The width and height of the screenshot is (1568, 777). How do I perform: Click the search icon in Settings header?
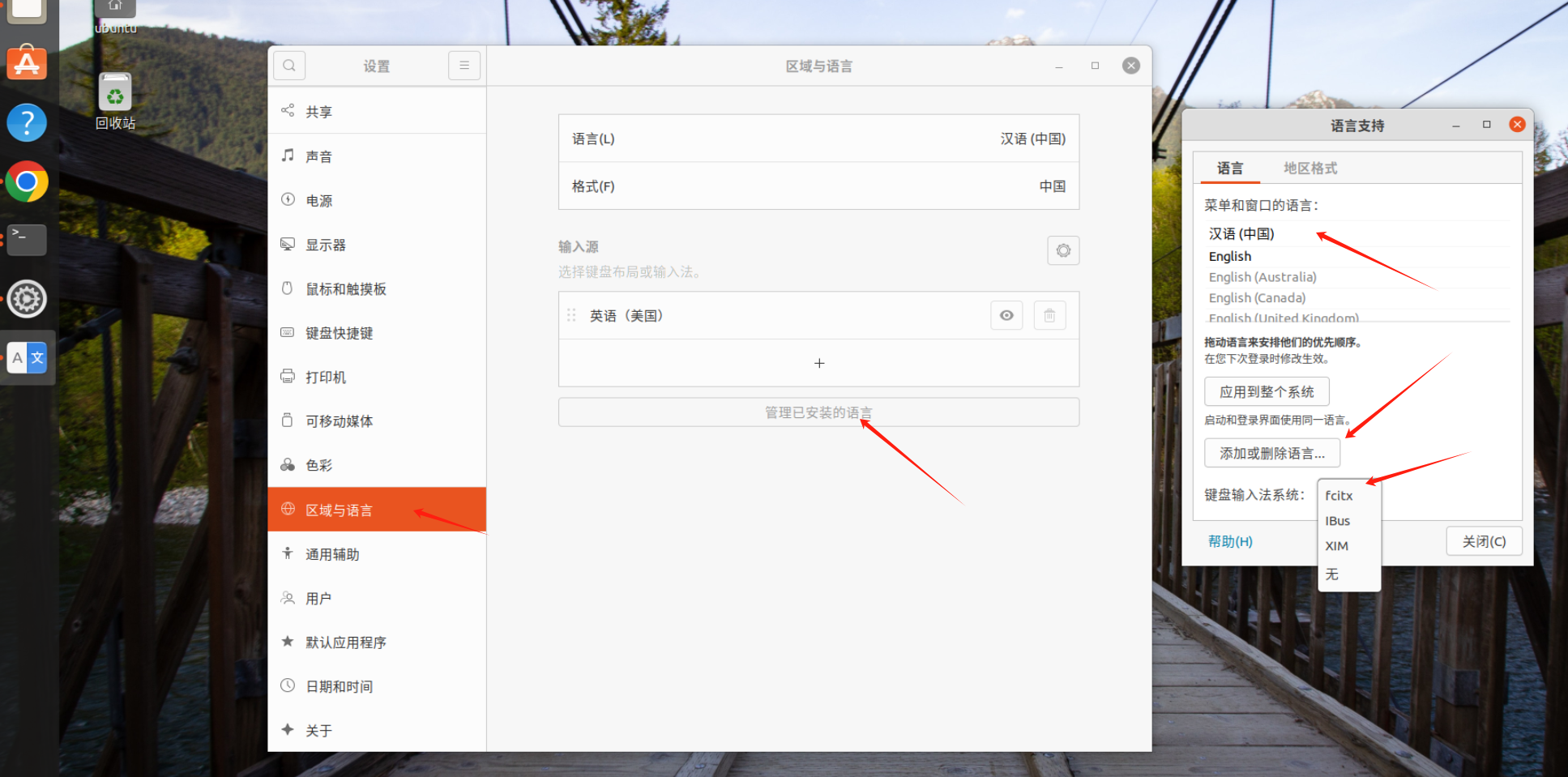point(289,66)
